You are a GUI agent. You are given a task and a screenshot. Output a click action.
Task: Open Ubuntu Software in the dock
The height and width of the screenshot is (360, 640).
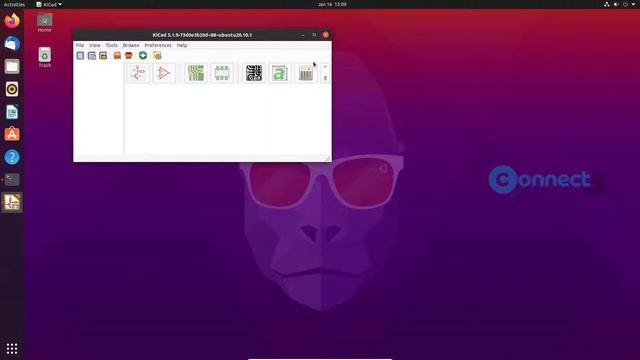(12, 134)
